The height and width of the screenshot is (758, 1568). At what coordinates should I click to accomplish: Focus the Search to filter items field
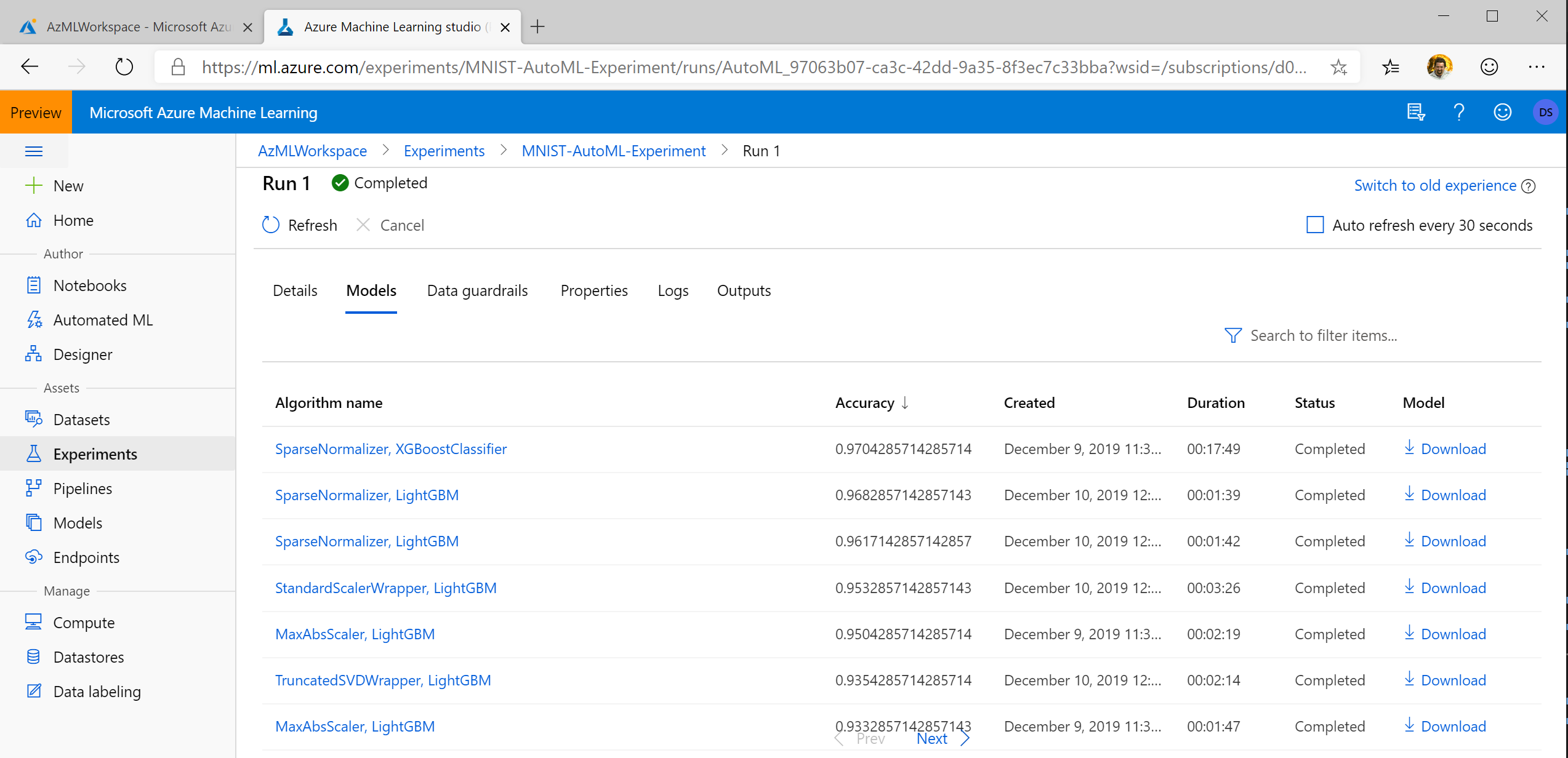tap(1324, 336)
